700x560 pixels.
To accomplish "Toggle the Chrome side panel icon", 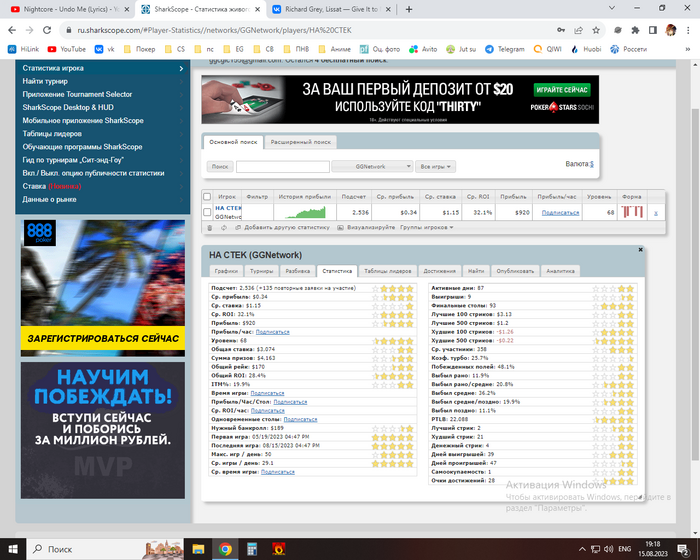I will point(653,30).
